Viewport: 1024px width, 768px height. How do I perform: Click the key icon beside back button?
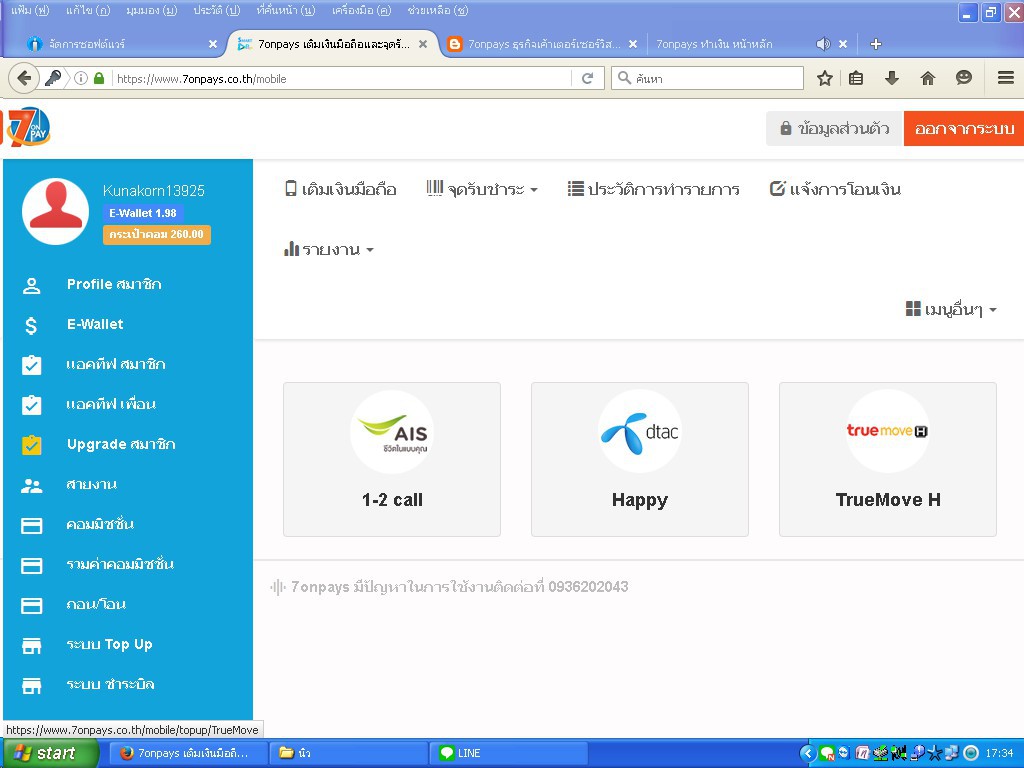click(x=53, y=78)
